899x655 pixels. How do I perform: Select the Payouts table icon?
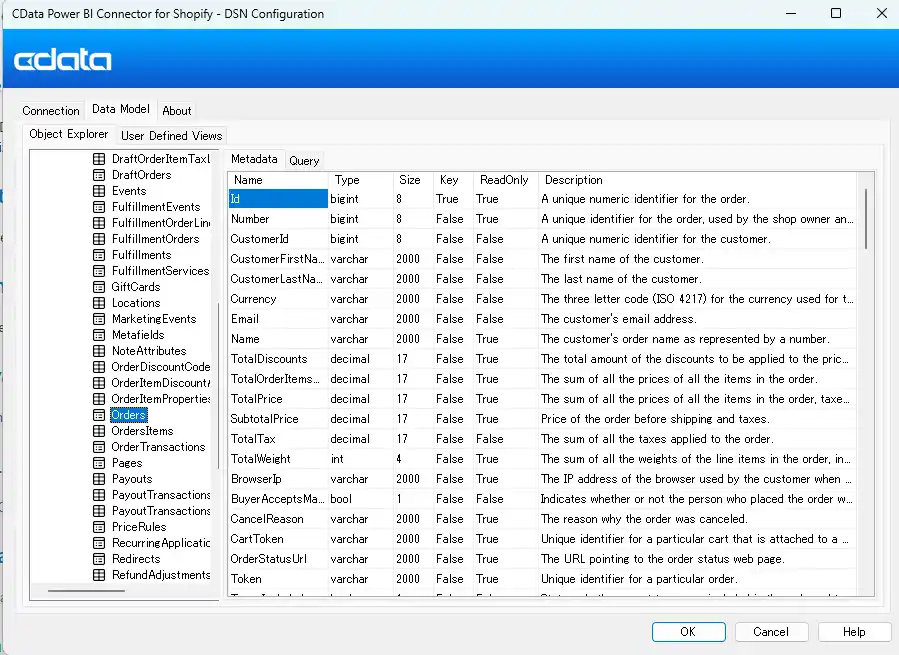99,479
